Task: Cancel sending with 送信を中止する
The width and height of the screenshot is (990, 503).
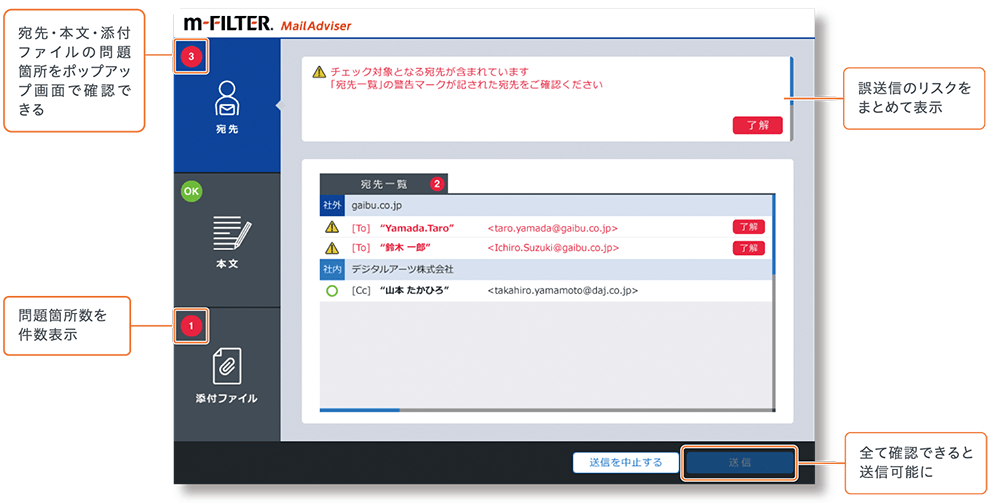Action: click(626, 462)
